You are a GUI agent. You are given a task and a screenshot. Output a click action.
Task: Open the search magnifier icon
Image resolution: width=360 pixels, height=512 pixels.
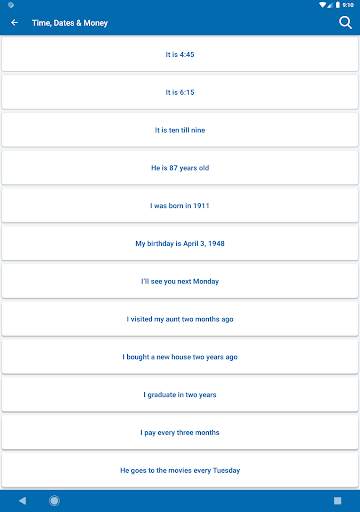click(x=345, y=23)
